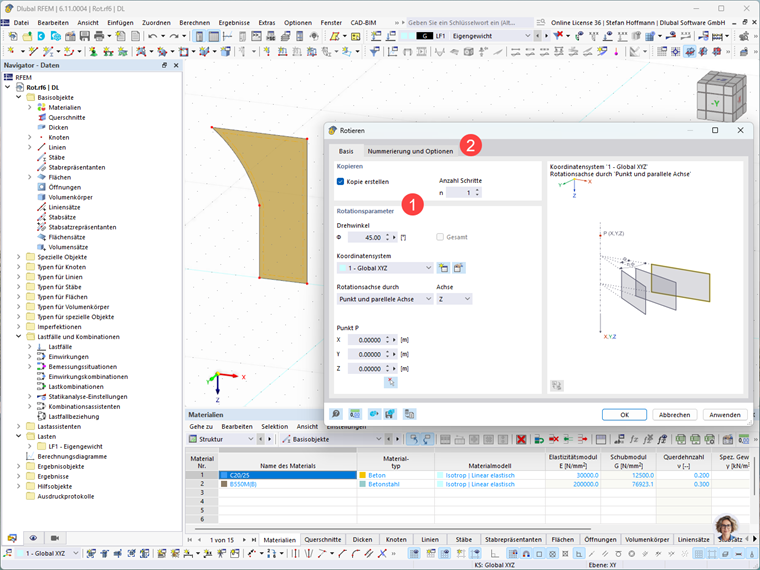Click the red X filter icon in main toolbar
Image resolution: width=760 pixels, height=570 pixels.
558,35
